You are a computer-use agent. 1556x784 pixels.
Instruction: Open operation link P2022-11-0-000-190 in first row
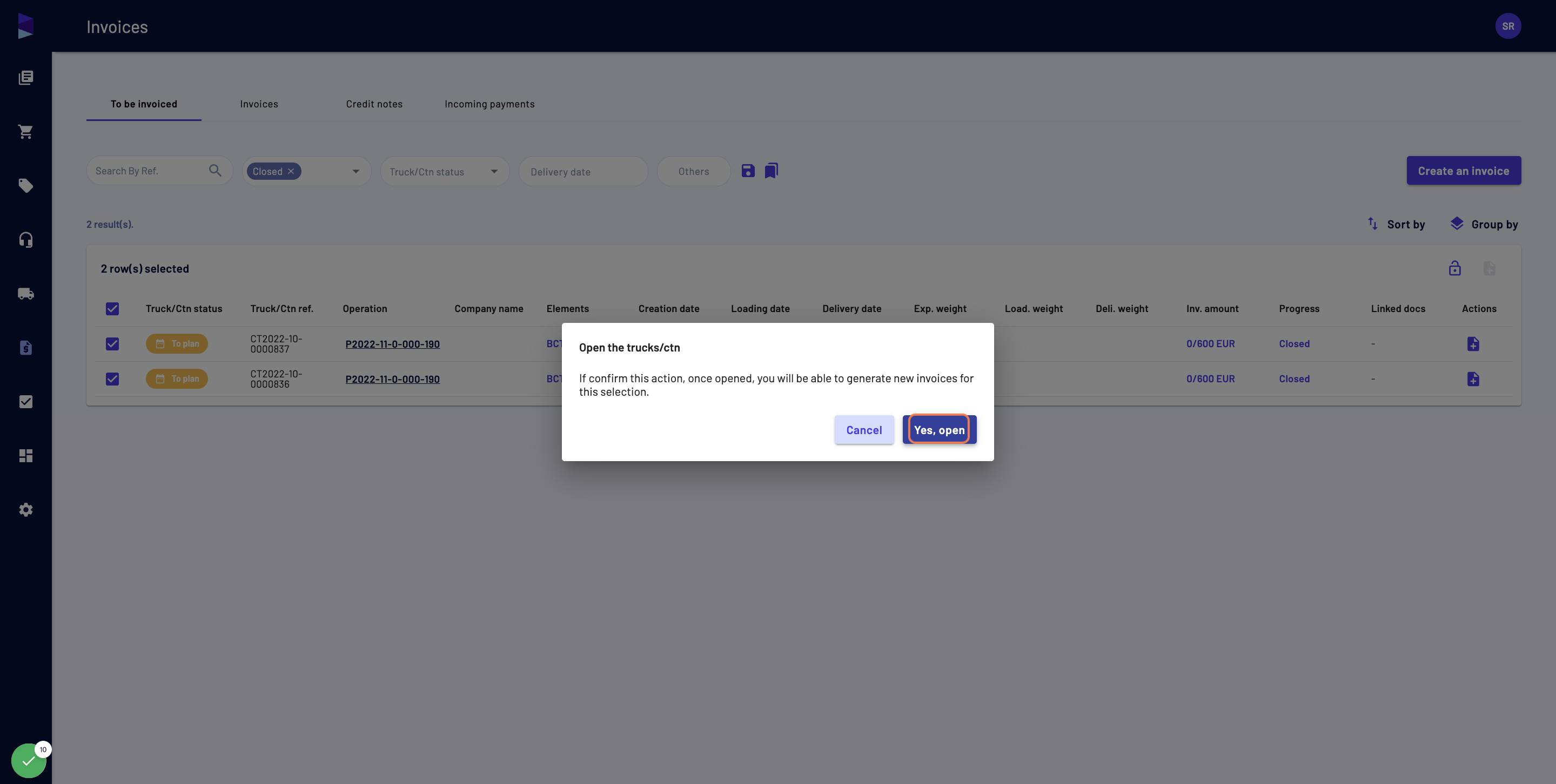point(393,344)
